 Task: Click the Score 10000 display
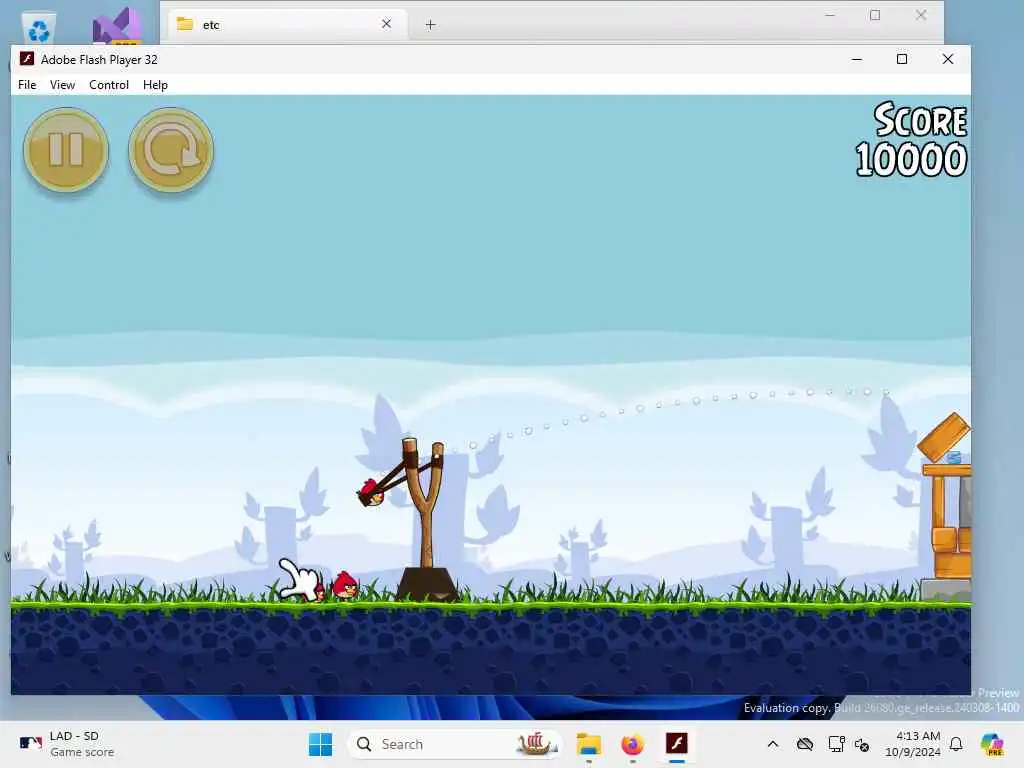(912, 139)
